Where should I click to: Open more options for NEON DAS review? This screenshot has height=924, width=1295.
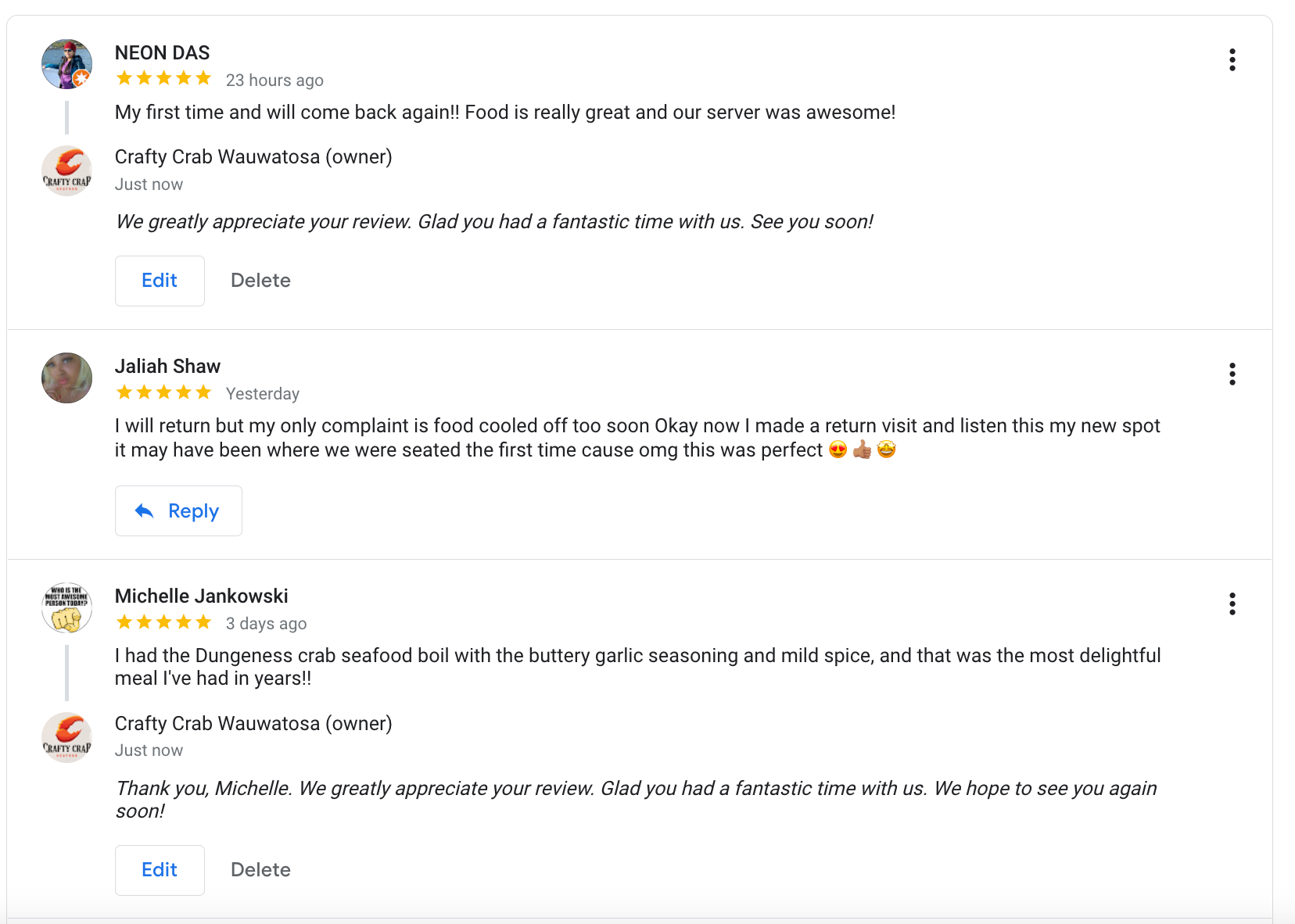[1232, 59]
